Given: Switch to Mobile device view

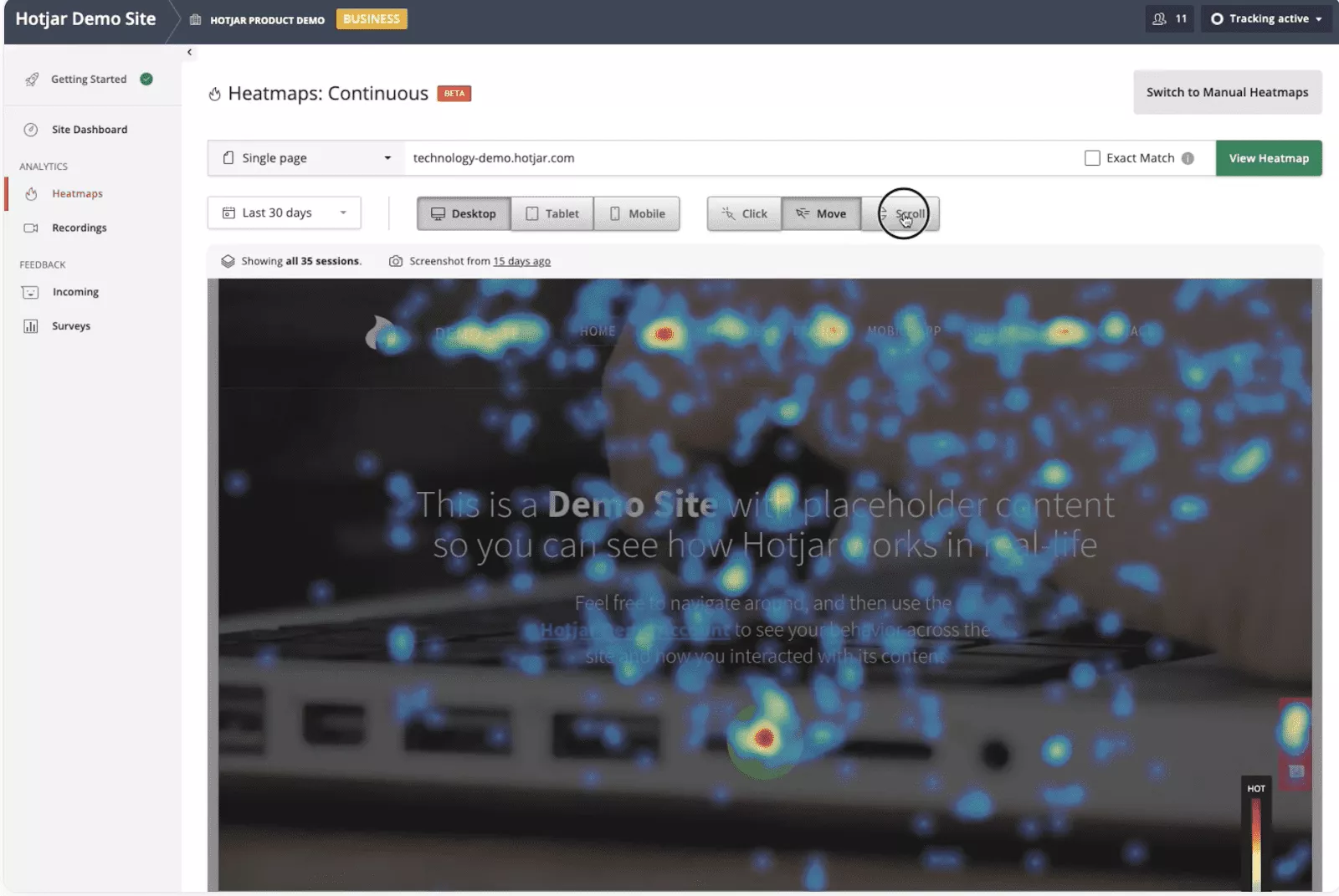Looking at the screenshot, I should click(637, 213).
